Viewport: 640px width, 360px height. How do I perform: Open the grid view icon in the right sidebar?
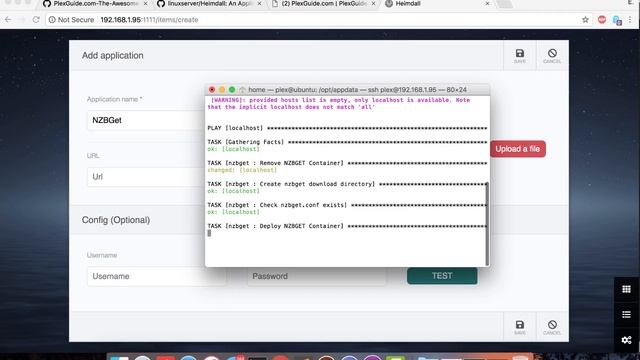click(627, 289)
